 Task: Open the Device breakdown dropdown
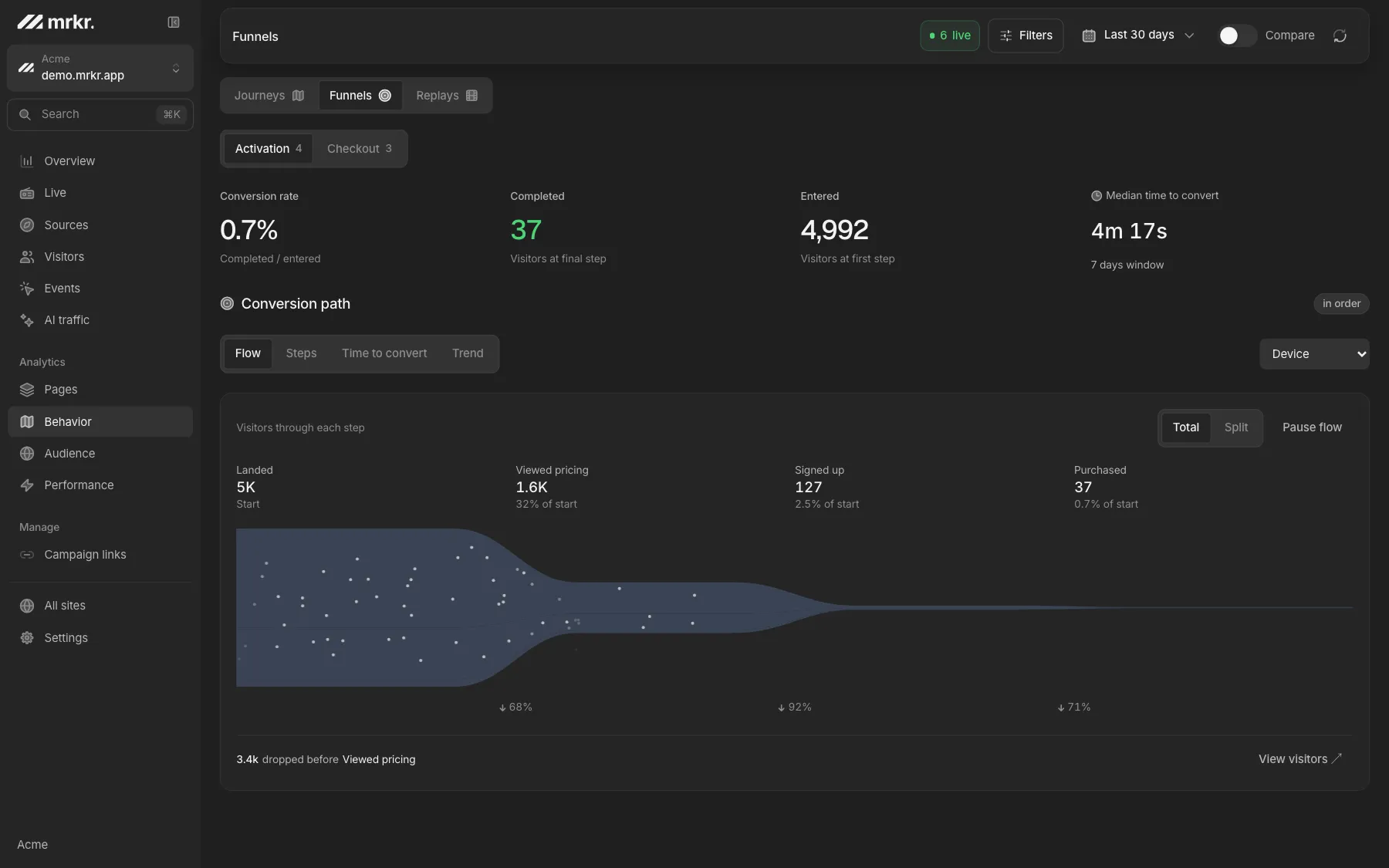click(1314, 354)
